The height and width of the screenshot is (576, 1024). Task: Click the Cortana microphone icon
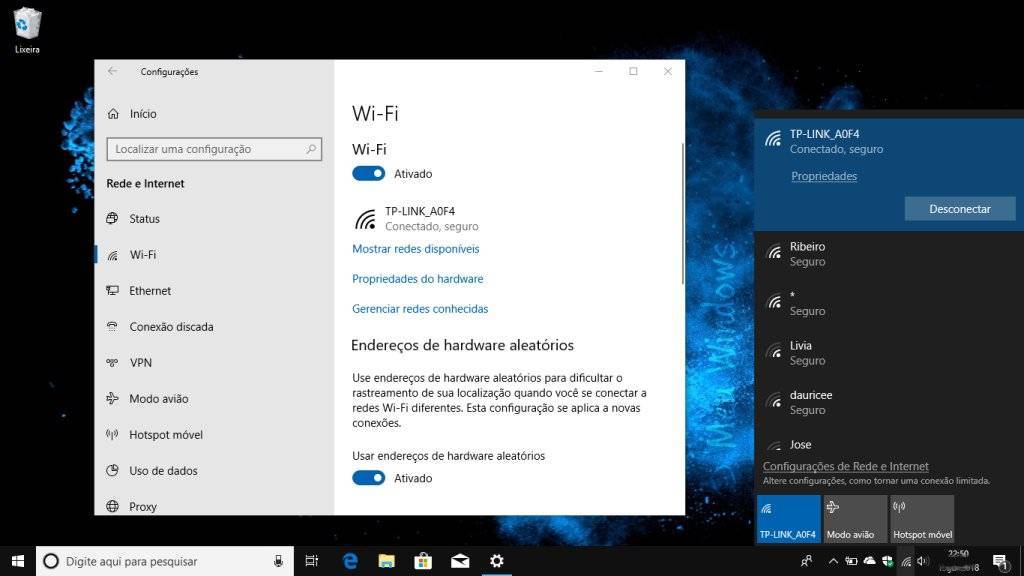tap(278, 561)
